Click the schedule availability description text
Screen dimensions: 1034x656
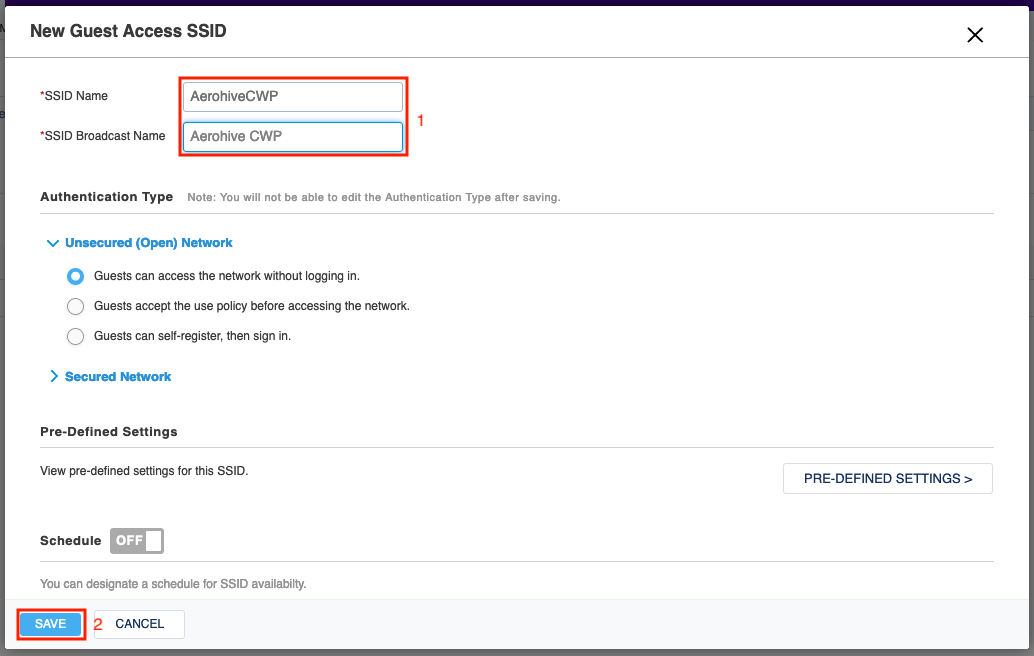tap(173, 584)
